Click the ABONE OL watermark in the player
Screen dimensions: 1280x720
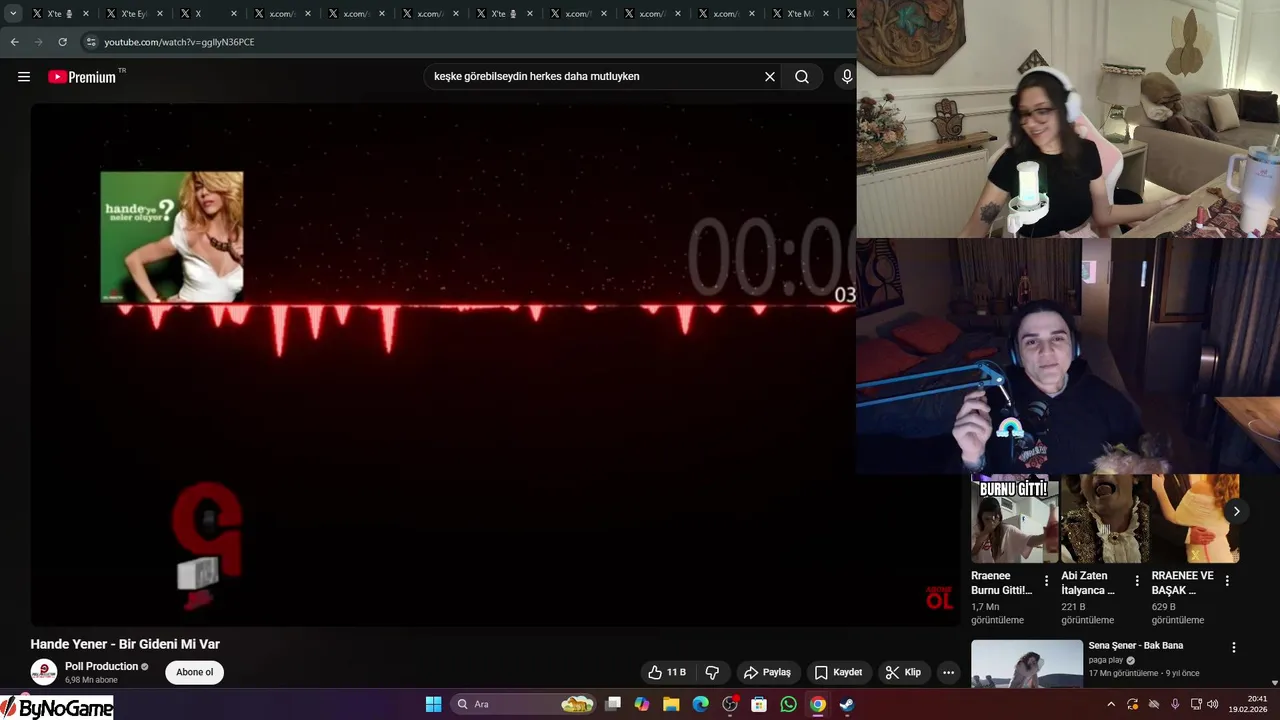(x=939, y=597)
